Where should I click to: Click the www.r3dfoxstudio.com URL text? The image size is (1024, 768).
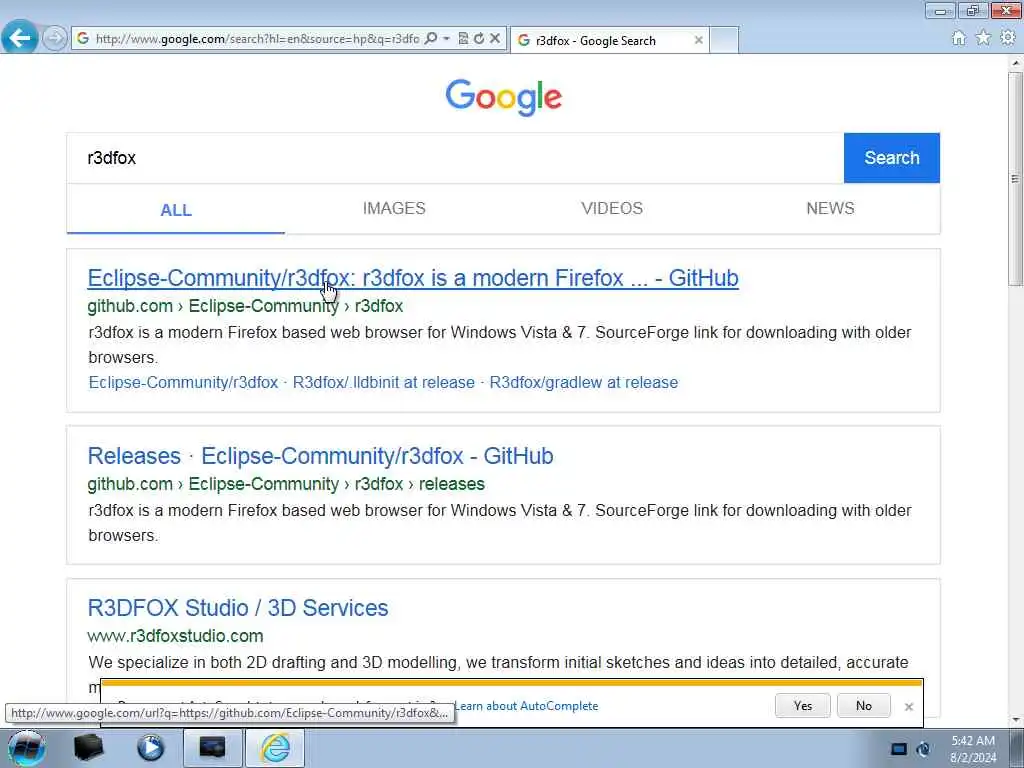[x=175, y=636]
